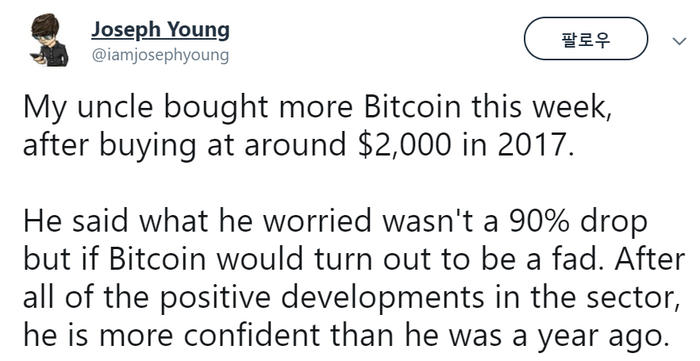The image size is (700, 361).
Task: Click the word 'fad' in the tweet
Action: (581, 259)
